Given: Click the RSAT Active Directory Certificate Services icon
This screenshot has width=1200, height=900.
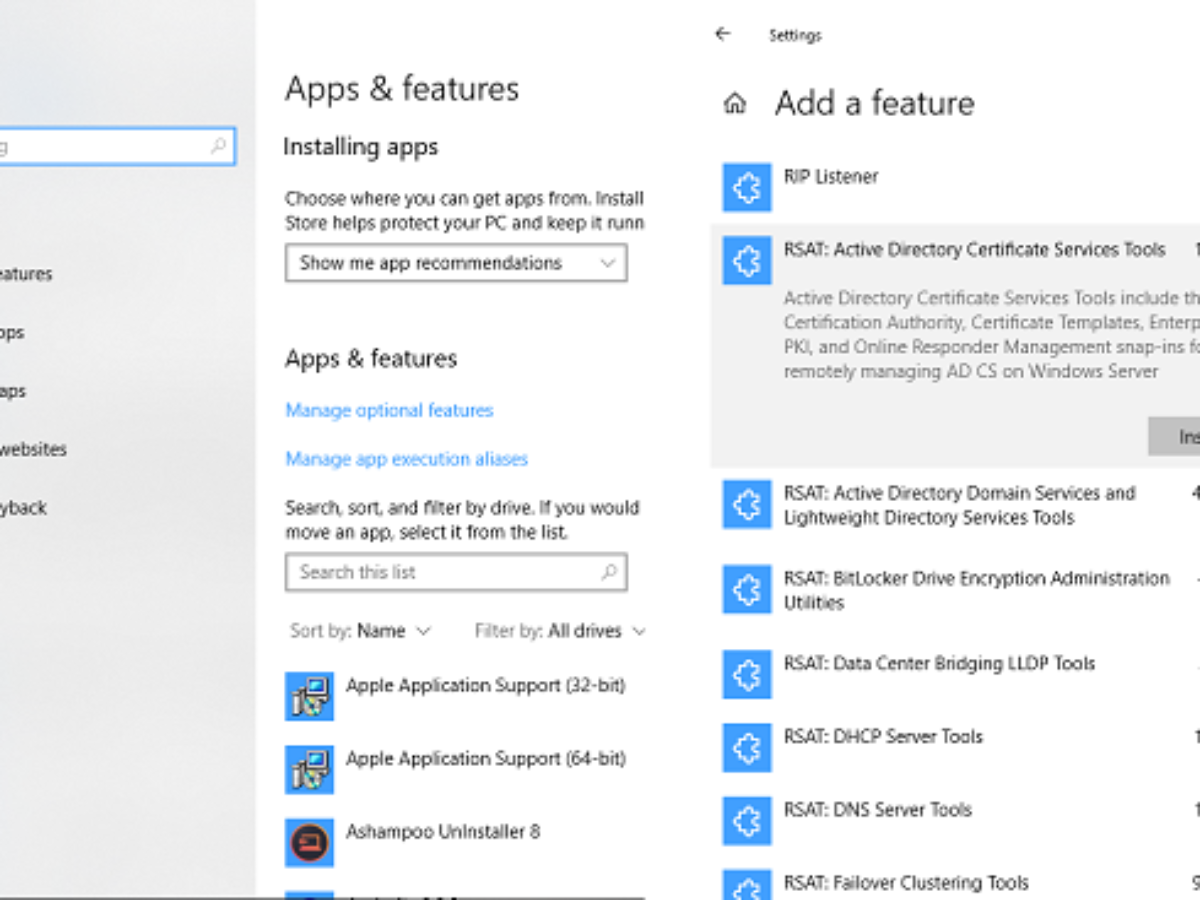Looking at the screenshot, I should (747, 261).
